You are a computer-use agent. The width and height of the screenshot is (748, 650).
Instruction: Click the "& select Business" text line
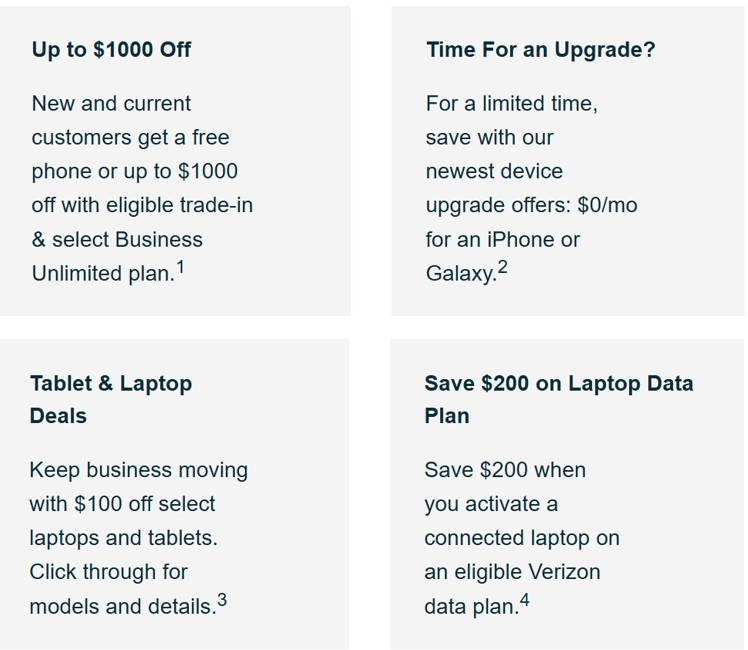coord(117,240)
